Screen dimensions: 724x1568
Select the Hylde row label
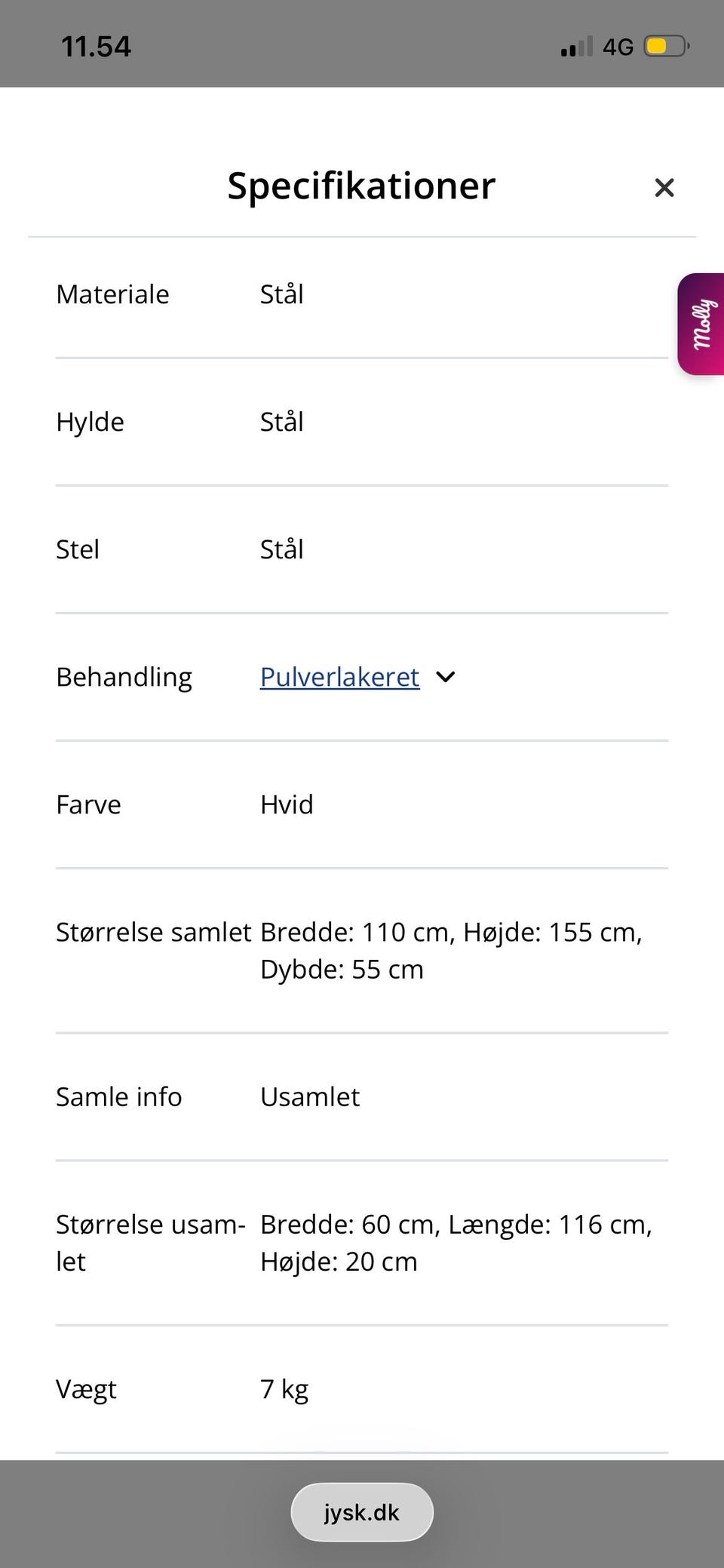pyautogui.click(x=90, y=422)
